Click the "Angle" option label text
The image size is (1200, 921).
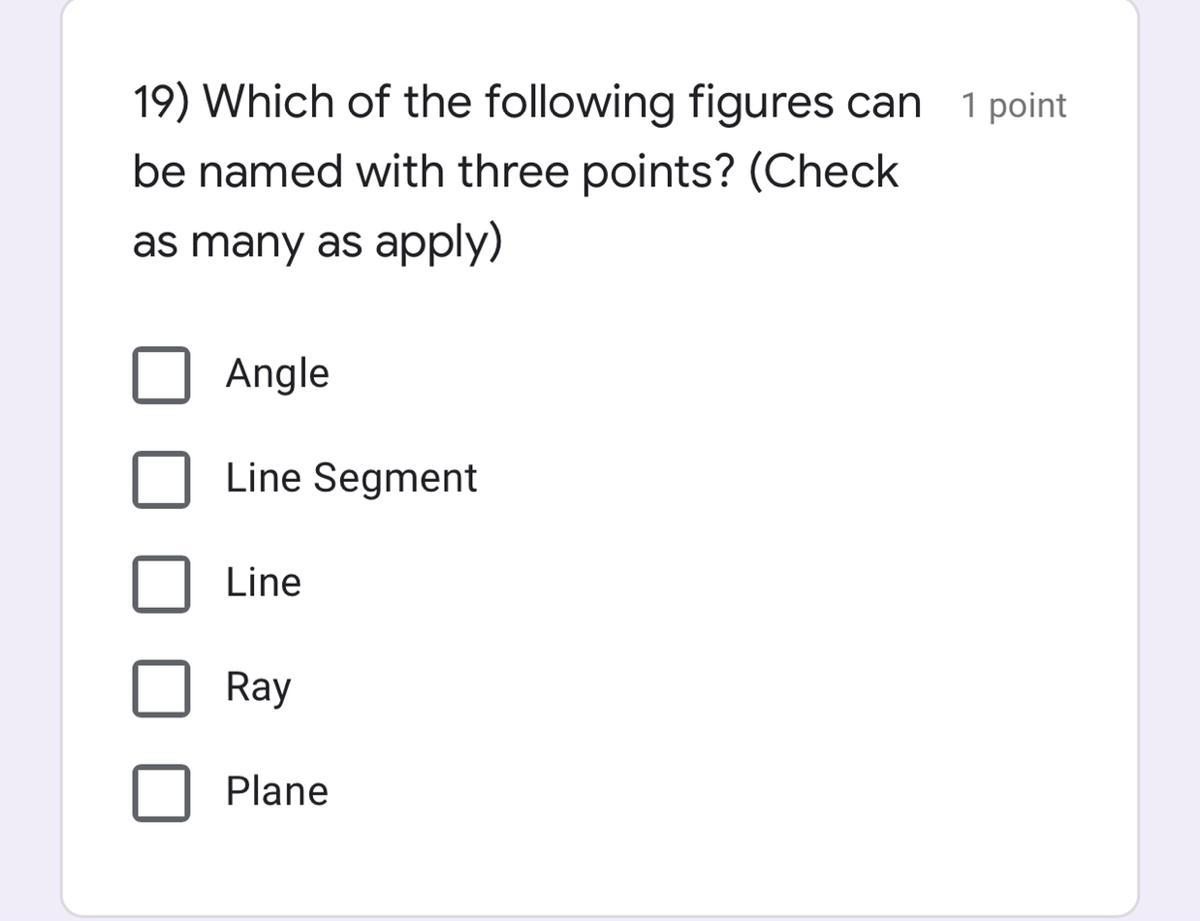(277, 374)
